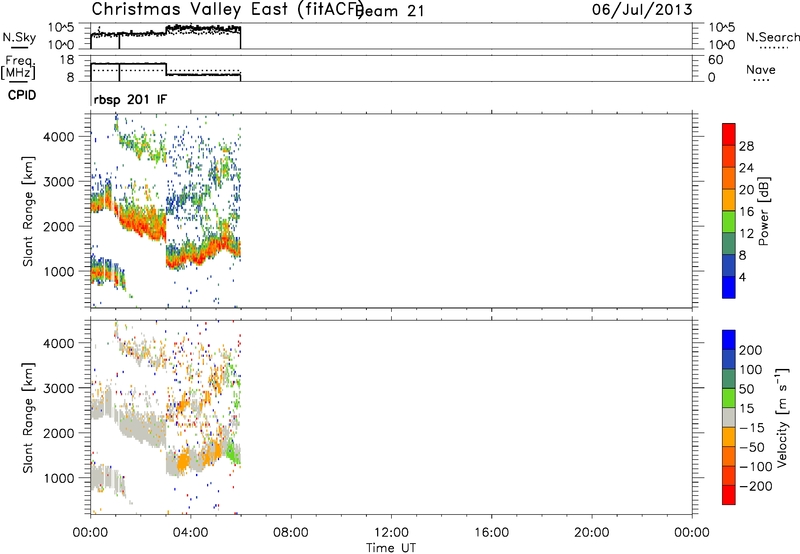This screenshot has width=800, height=554.
Task: Click the 'Christmas Valley East (fitACF)' title
Action: click(x=228, y=9)
